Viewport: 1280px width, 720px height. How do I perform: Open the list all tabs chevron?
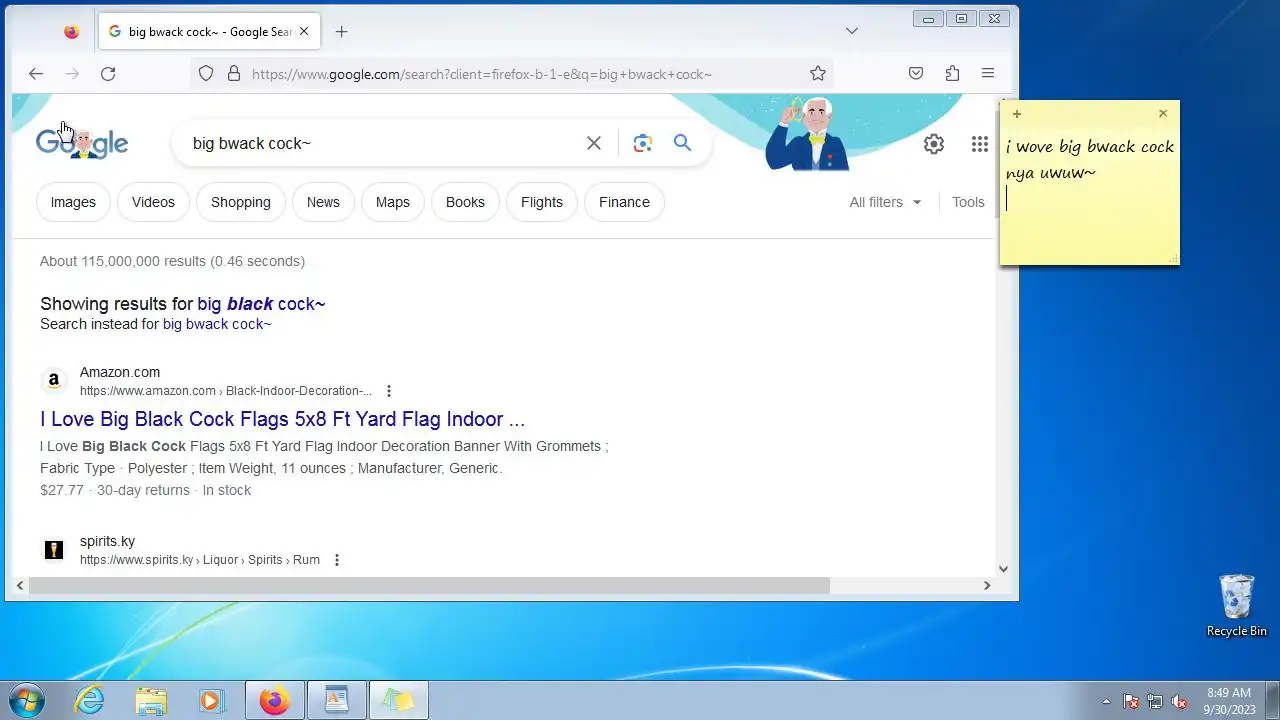tap(852, 31)
